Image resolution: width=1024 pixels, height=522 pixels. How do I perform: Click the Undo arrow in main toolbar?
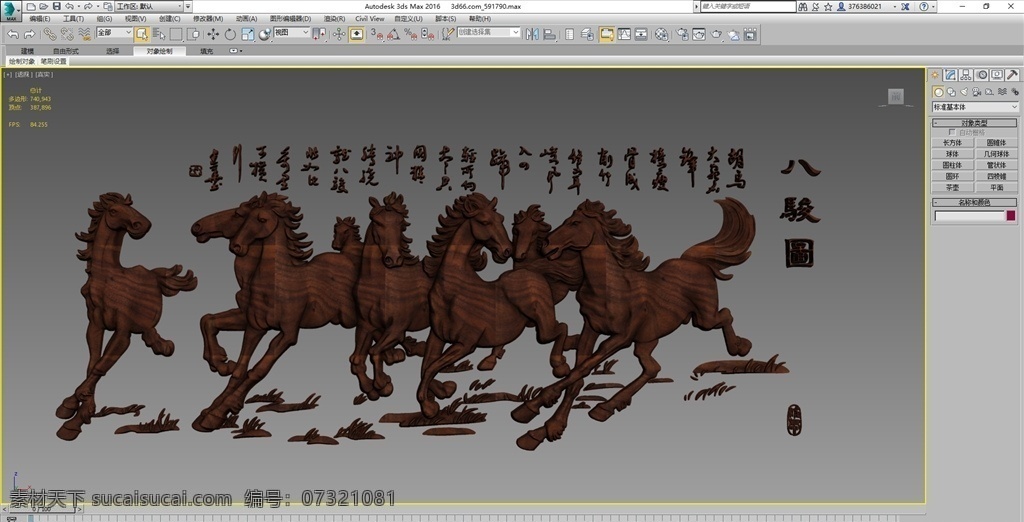pyautogui.click(x=13, y=34)
